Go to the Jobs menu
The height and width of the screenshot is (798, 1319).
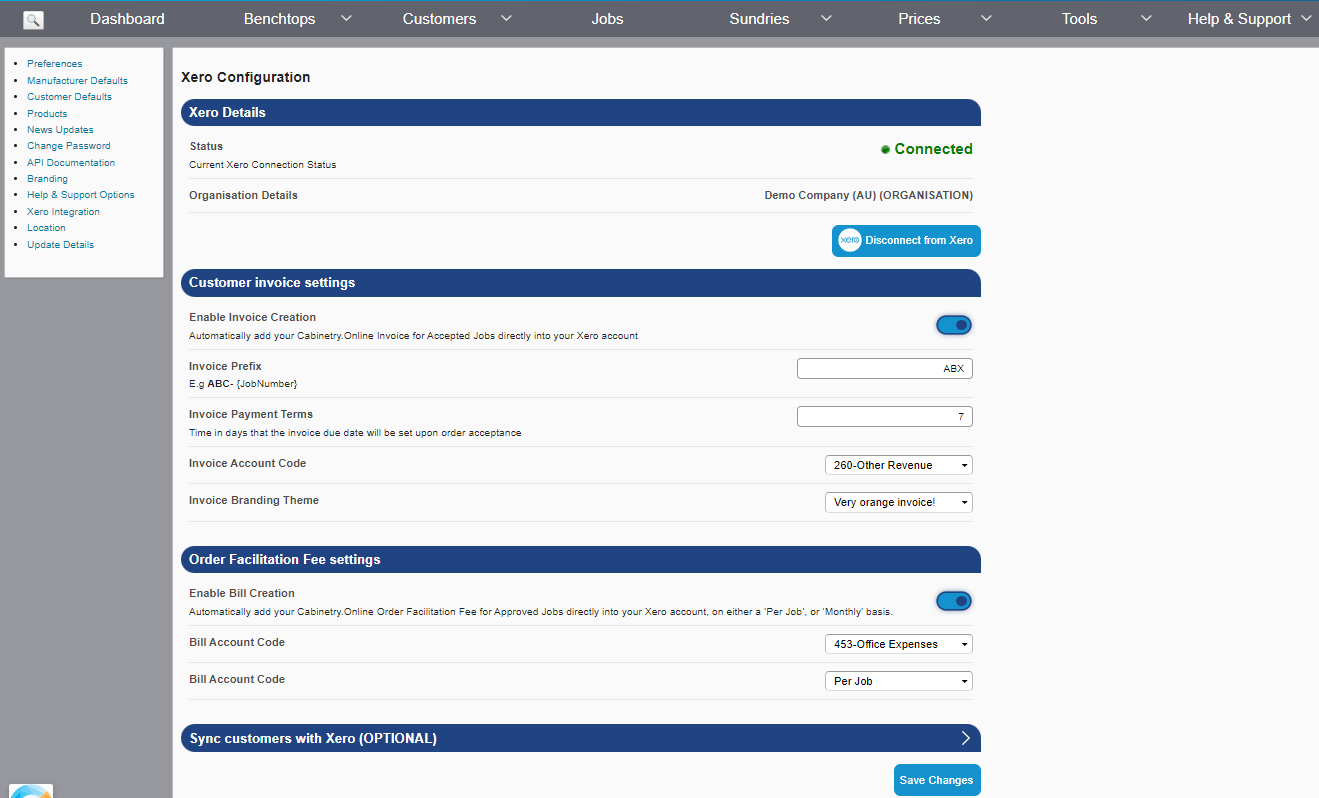(x=607, y=19)
